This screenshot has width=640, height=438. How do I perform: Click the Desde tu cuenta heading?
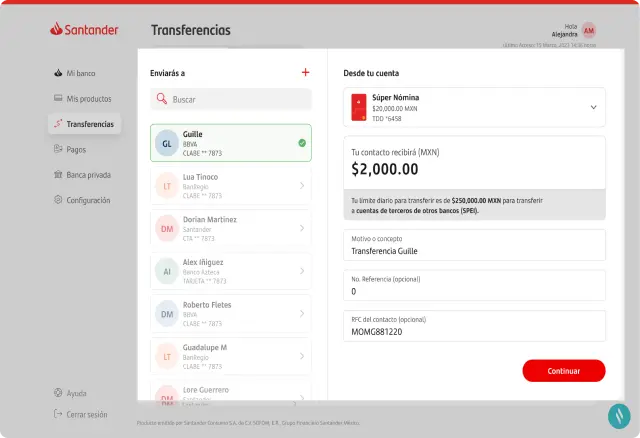pyautogui.click(x=371, y=73)
